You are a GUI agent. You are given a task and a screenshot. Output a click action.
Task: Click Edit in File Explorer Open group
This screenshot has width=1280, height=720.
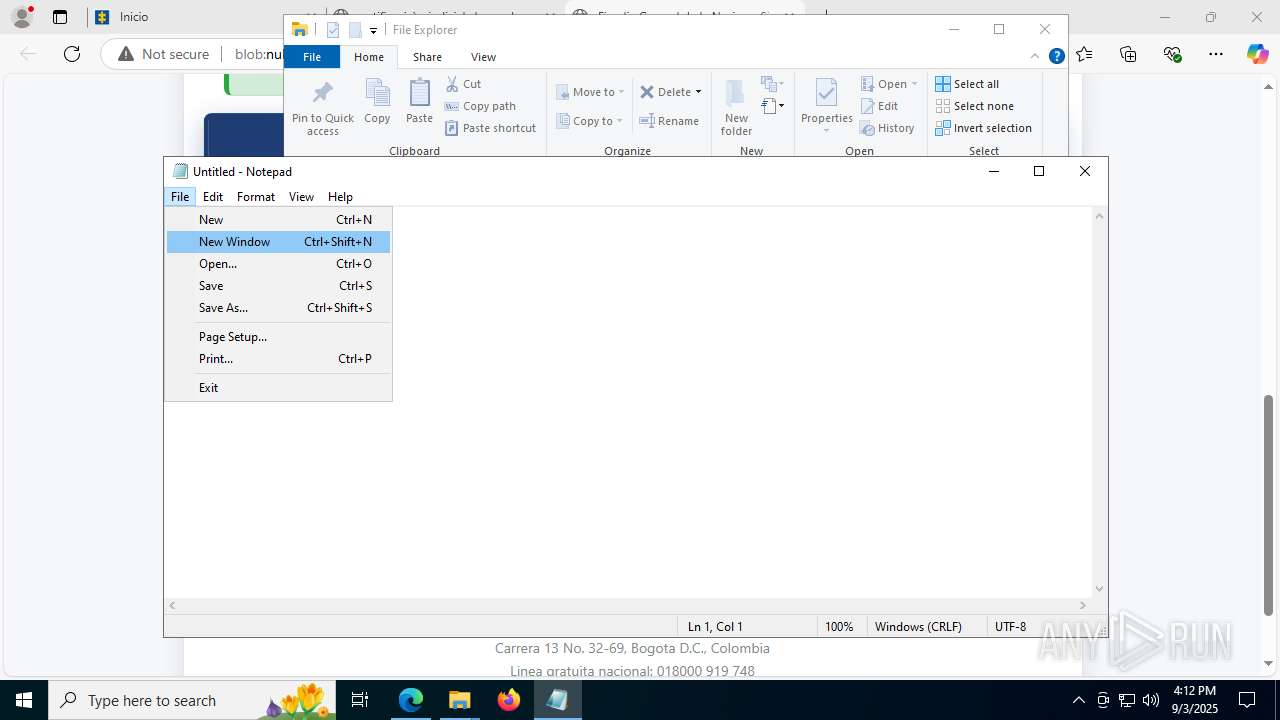(x=879, y=106)
